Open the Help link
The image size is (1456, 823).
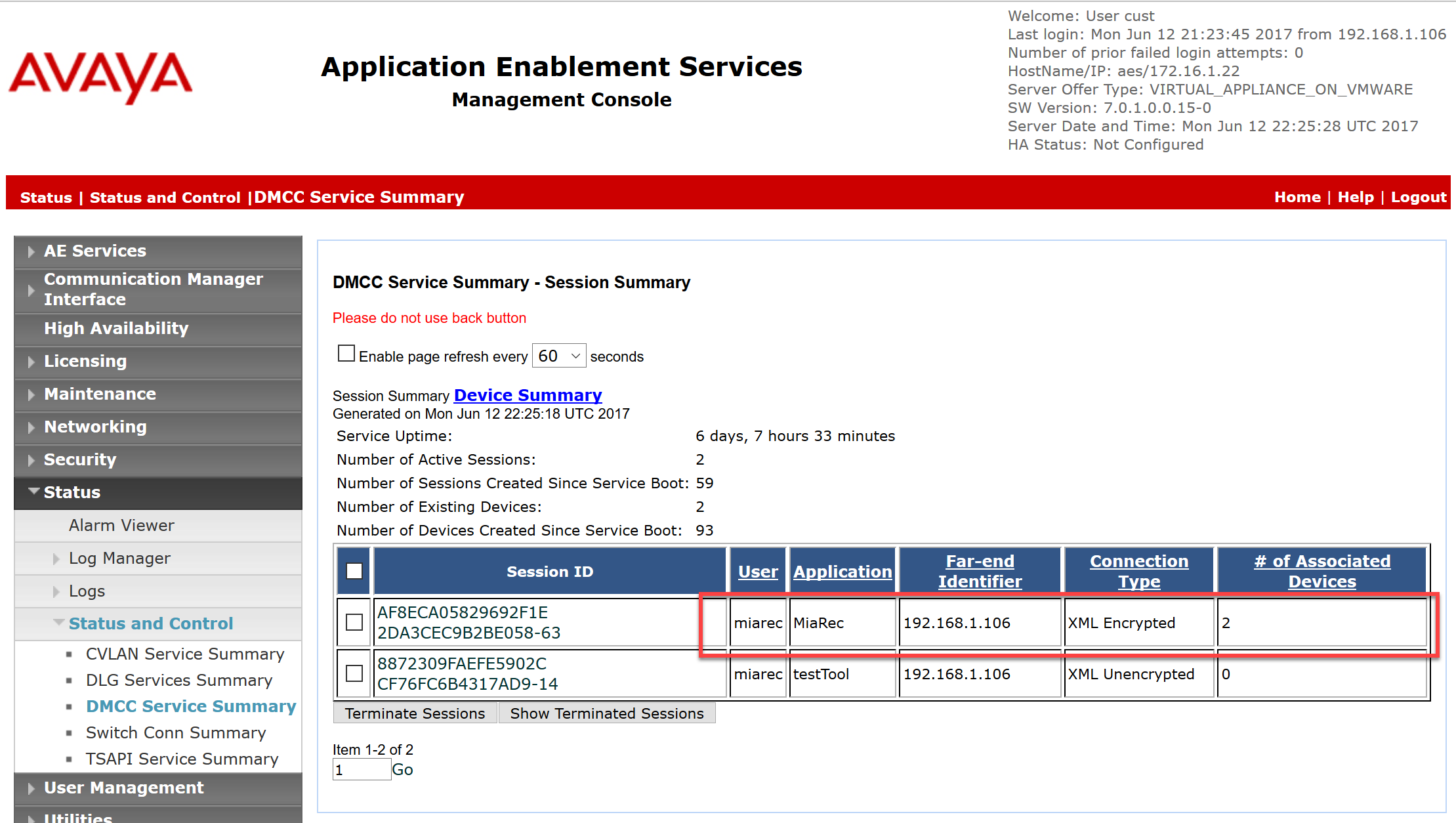click(1356, 198)
